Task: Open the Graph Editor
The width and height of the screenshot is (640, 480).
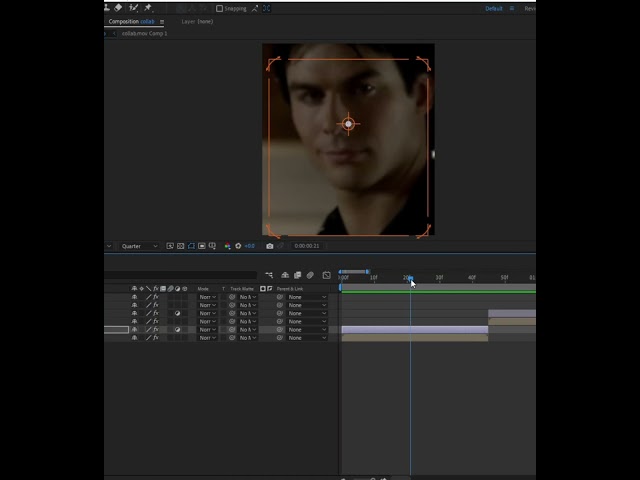Action: (327, 275)
